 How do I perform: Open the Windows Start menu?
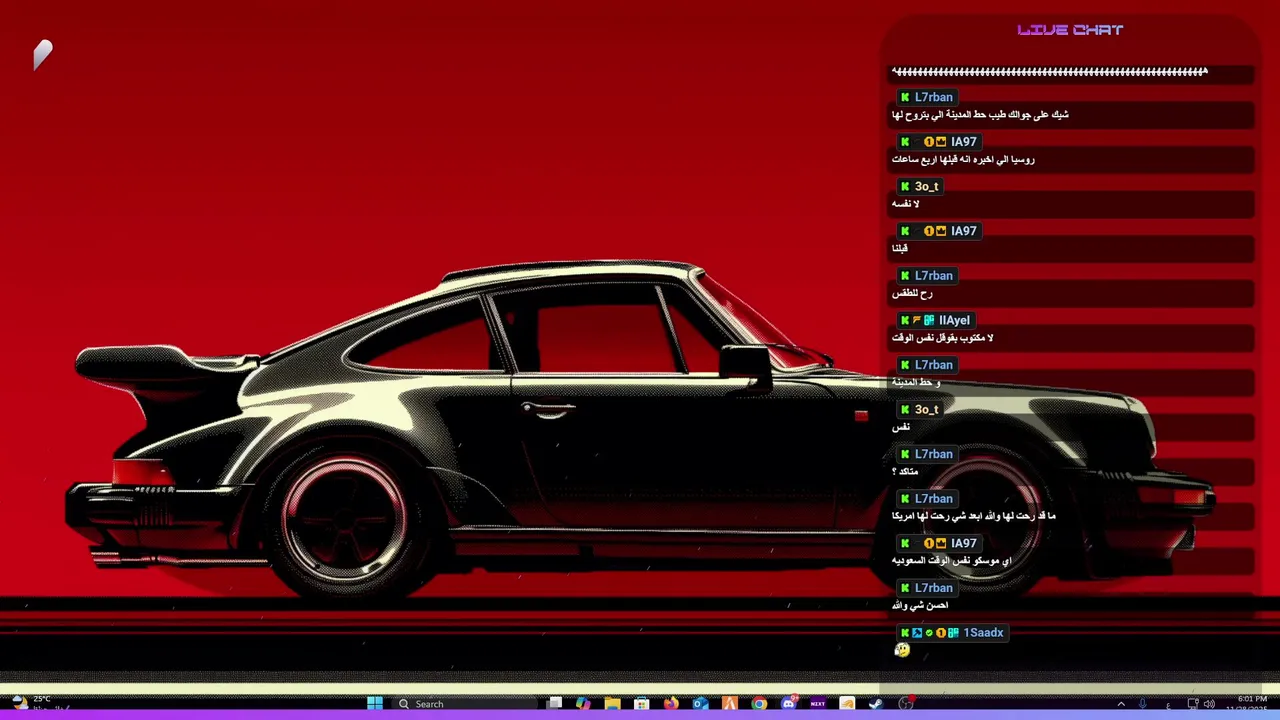pos(375,704)
